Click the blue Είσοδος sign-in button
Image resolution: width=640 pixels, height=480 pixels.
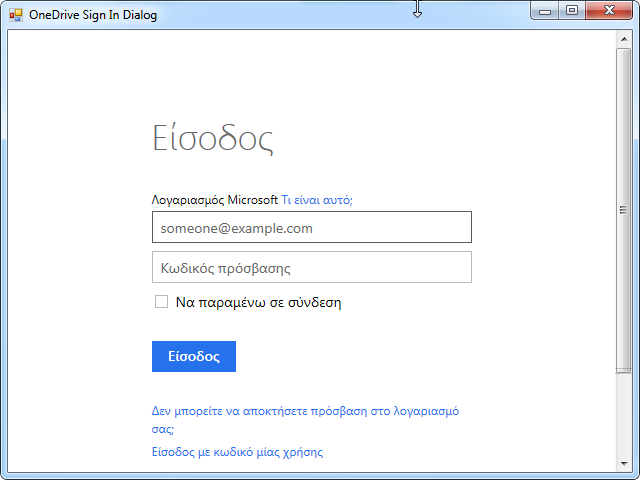(x=194, y=356)
